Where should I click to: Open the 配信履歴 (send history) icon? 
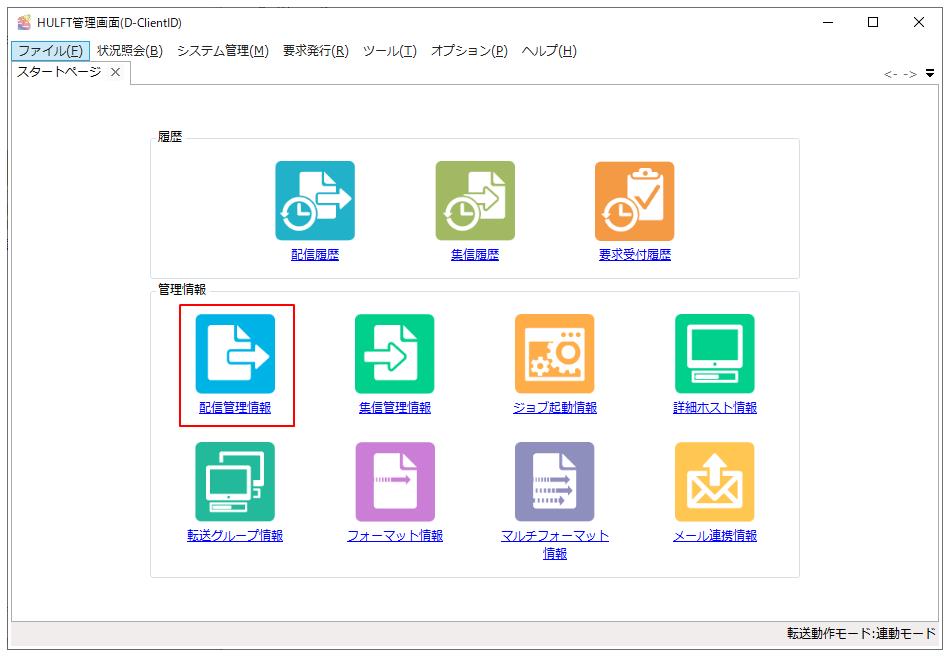pyautogui.click(x=315, y=201)
